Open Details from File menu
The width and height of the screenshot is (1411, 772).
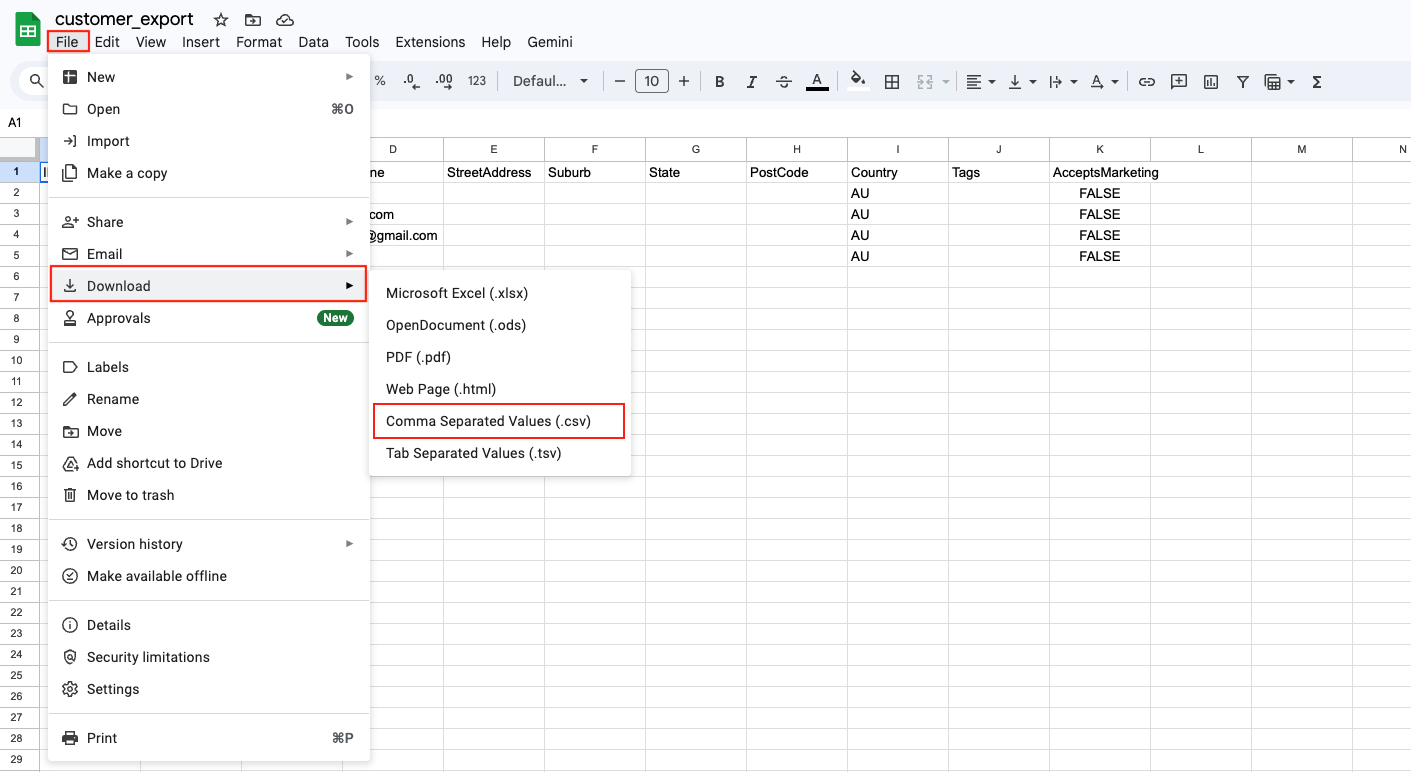tap(209, 625)
